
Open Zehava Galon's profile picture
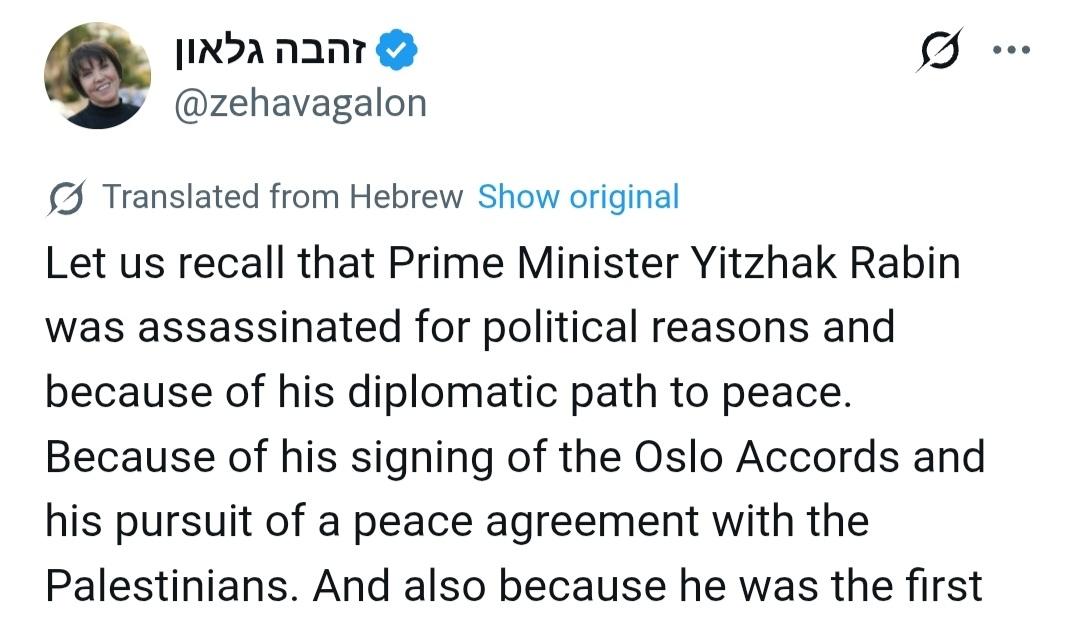click(x=97, y=75)
